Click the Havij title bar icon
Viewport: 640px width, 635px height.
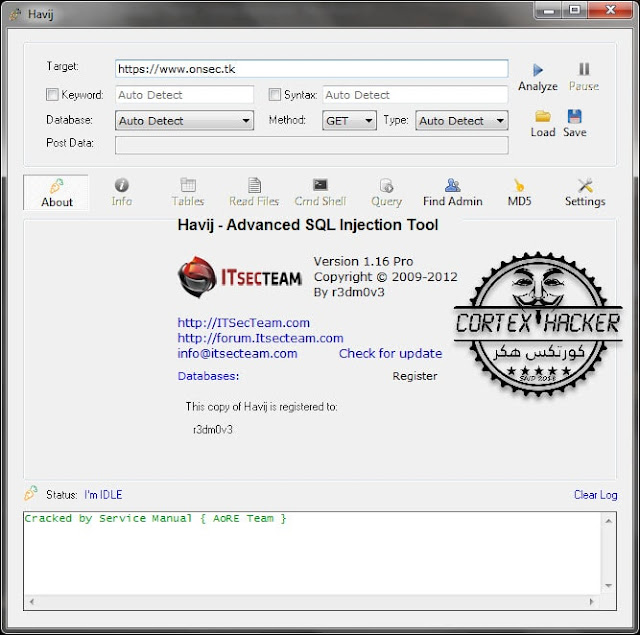tap(15, 14)
